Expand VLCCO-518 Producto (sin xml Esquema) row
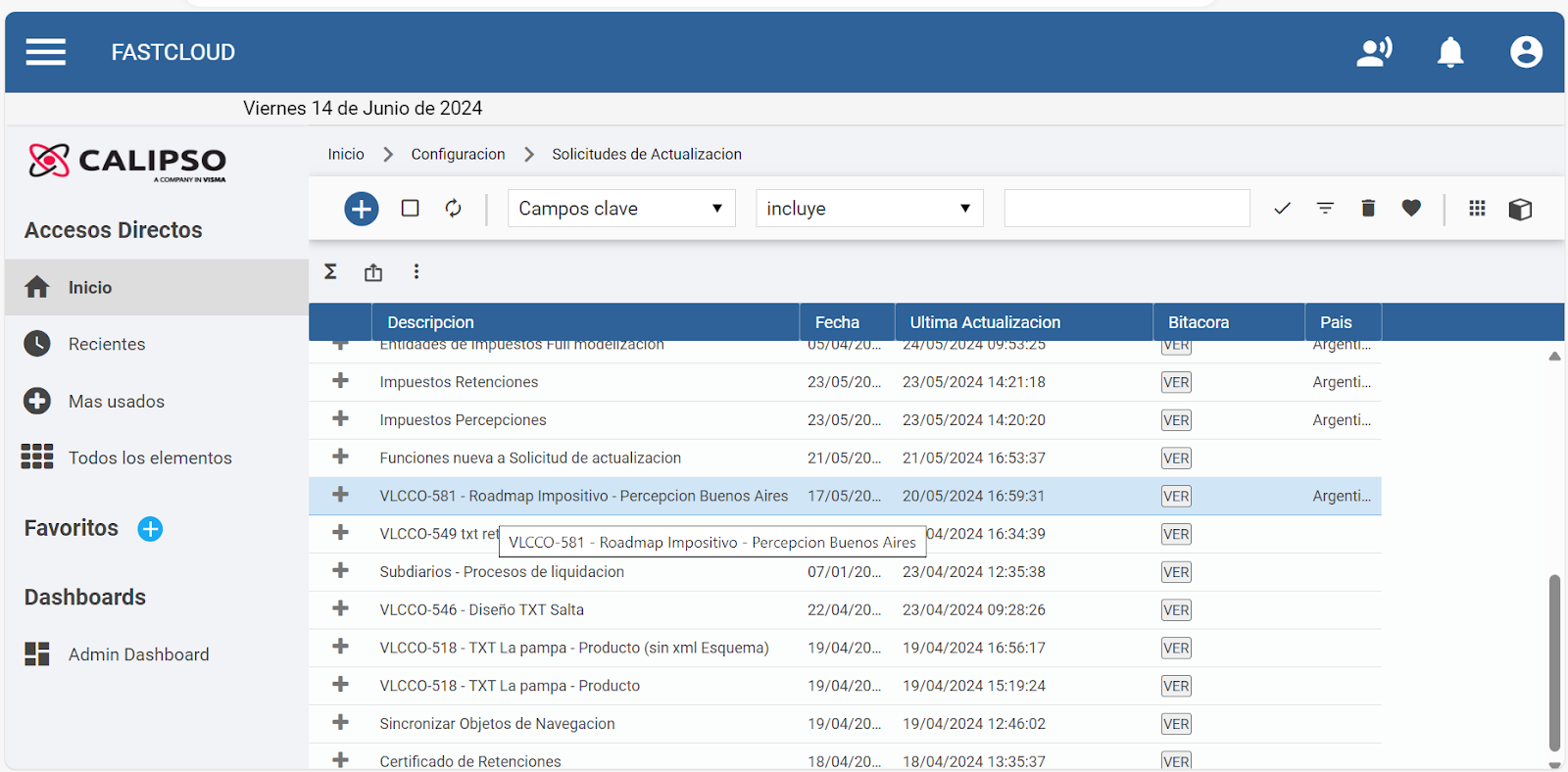 point(340,647)
